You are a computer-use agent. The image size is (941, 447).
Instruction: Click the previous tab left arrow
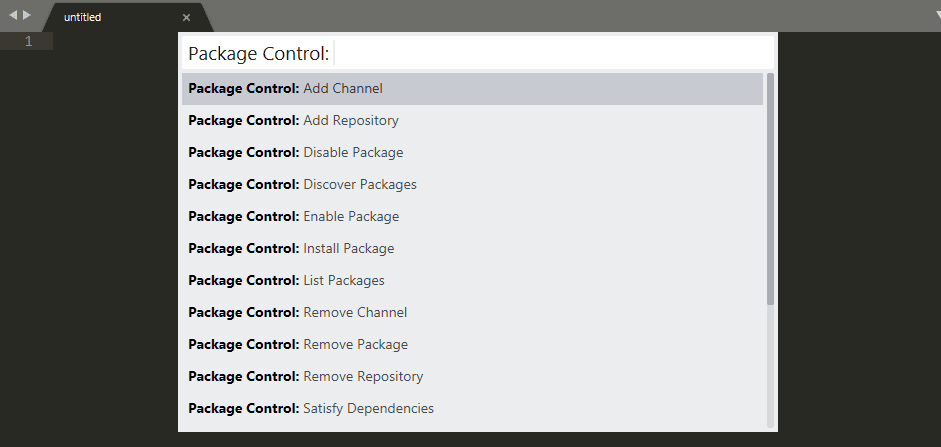click(x=13, y=15)
